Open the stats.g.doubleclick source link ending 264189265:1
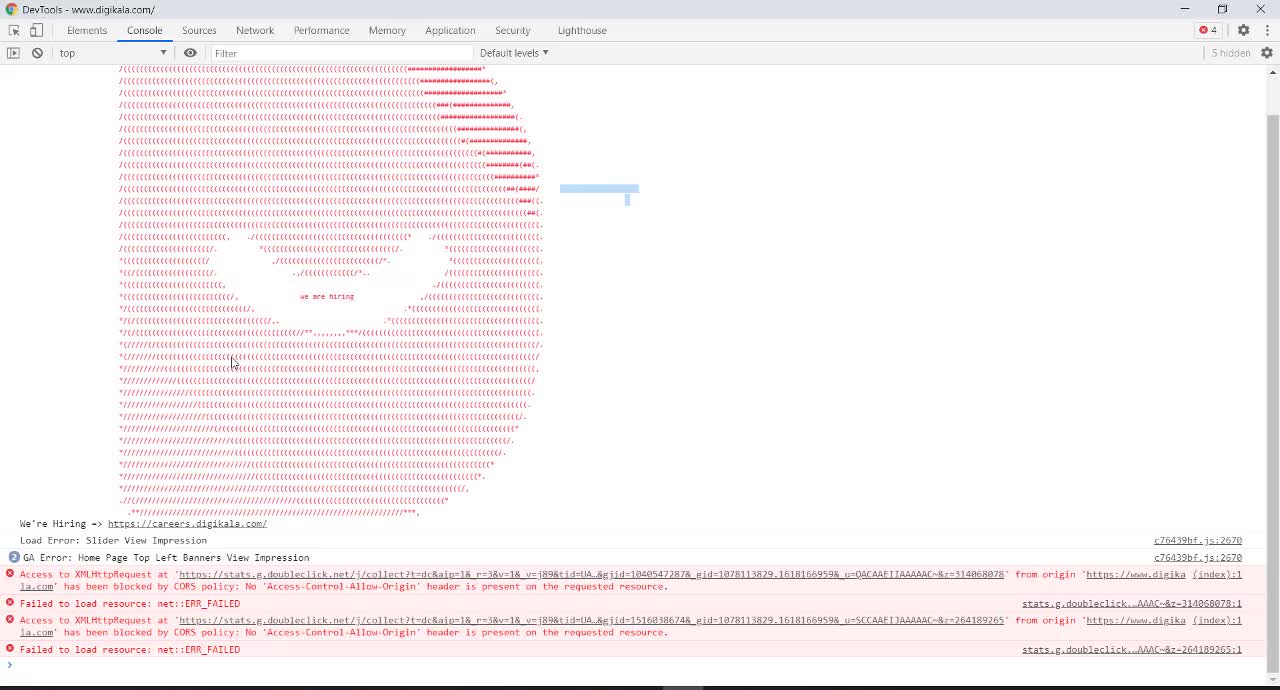 (1131, 649)
